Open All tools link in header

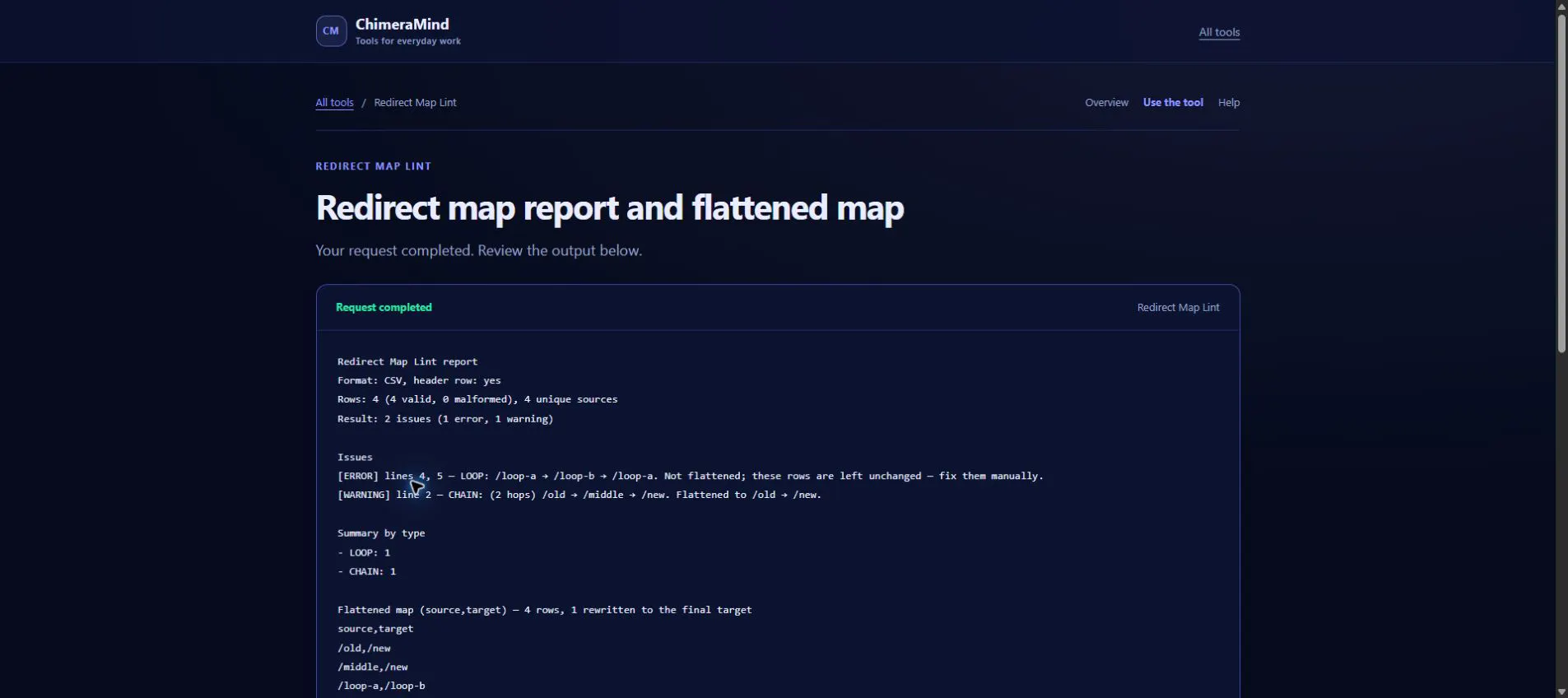[x=1219, y=32]
